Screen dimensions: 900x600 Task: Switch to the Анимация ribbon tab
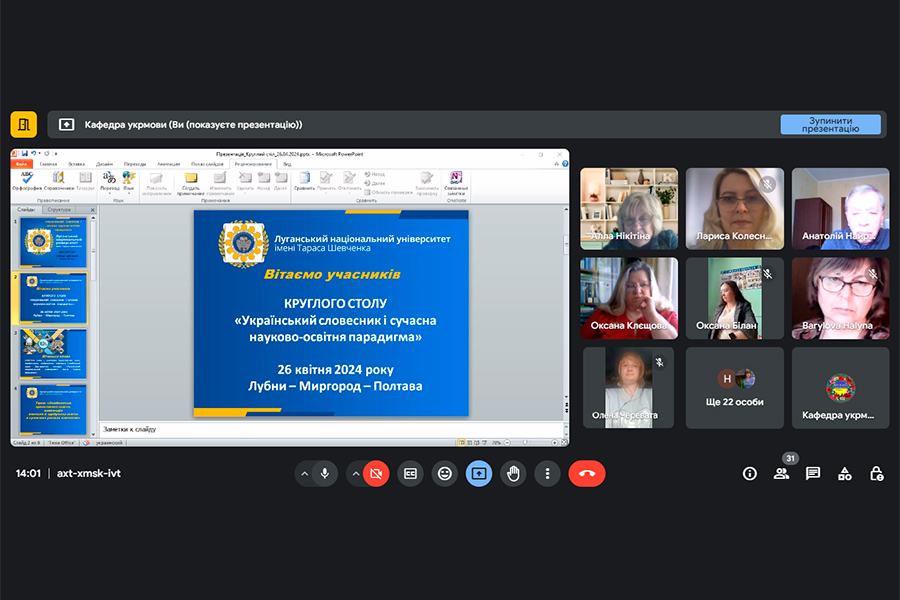[169, 164]
